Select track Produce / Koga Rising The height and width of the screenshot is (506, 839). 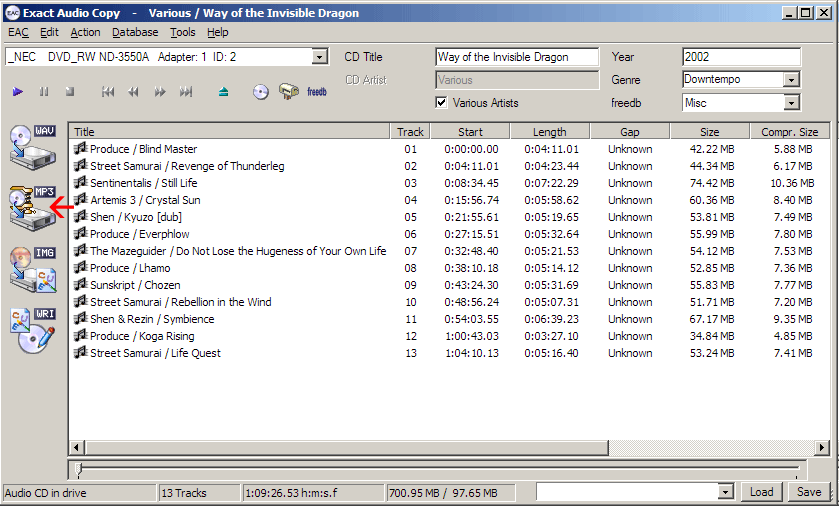click(142, 336)
